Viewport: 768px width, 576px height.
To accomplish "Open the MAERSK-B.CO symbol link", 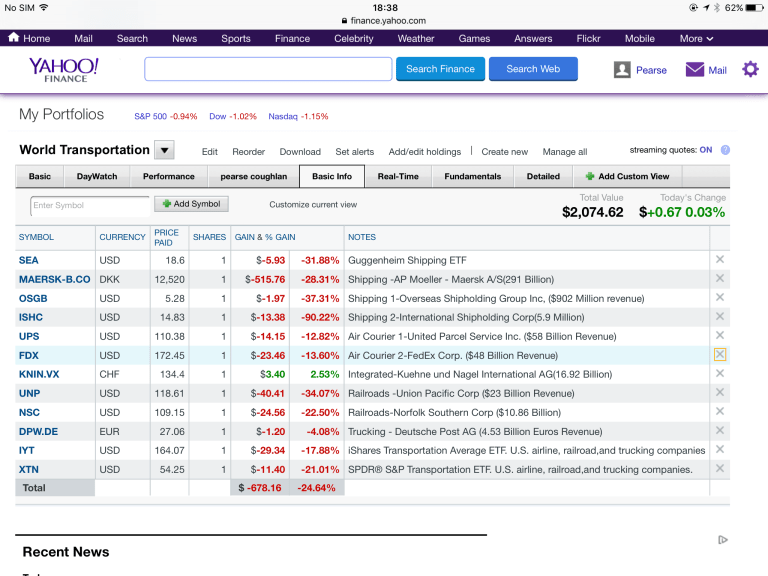I will [54, 279].
